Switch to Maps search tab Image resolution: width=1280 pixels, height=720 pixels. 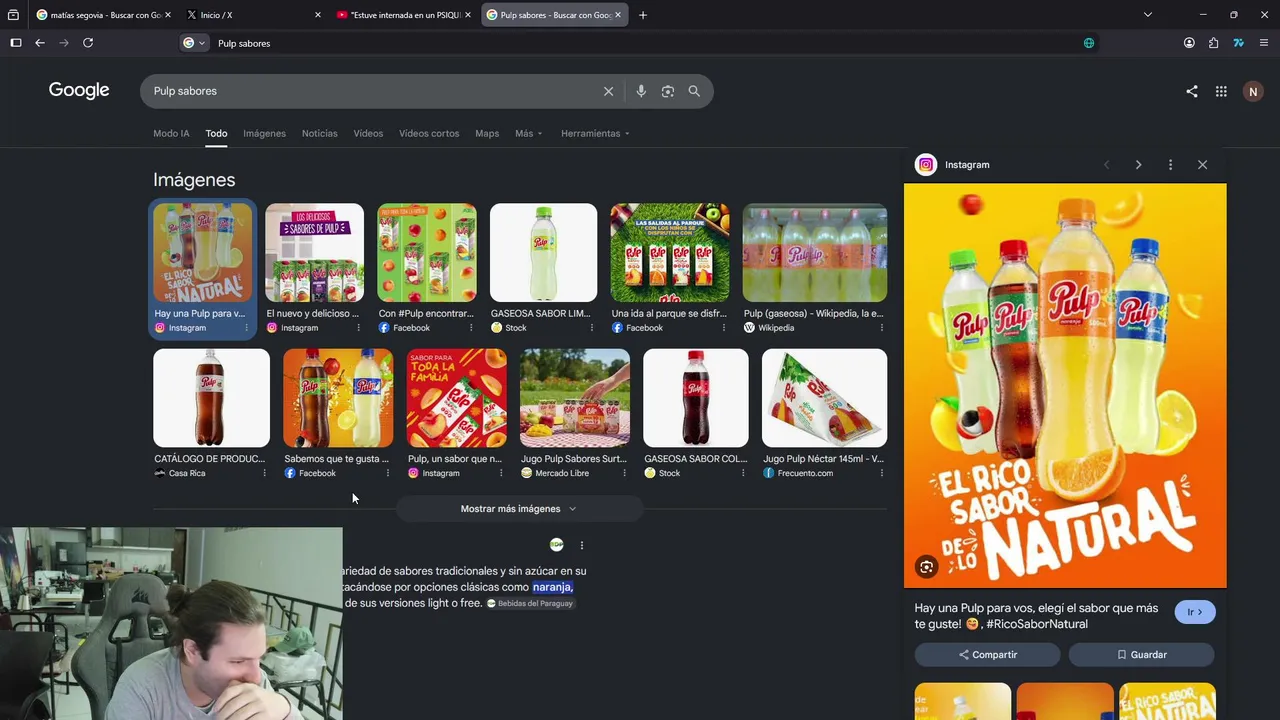click(487, 133)
